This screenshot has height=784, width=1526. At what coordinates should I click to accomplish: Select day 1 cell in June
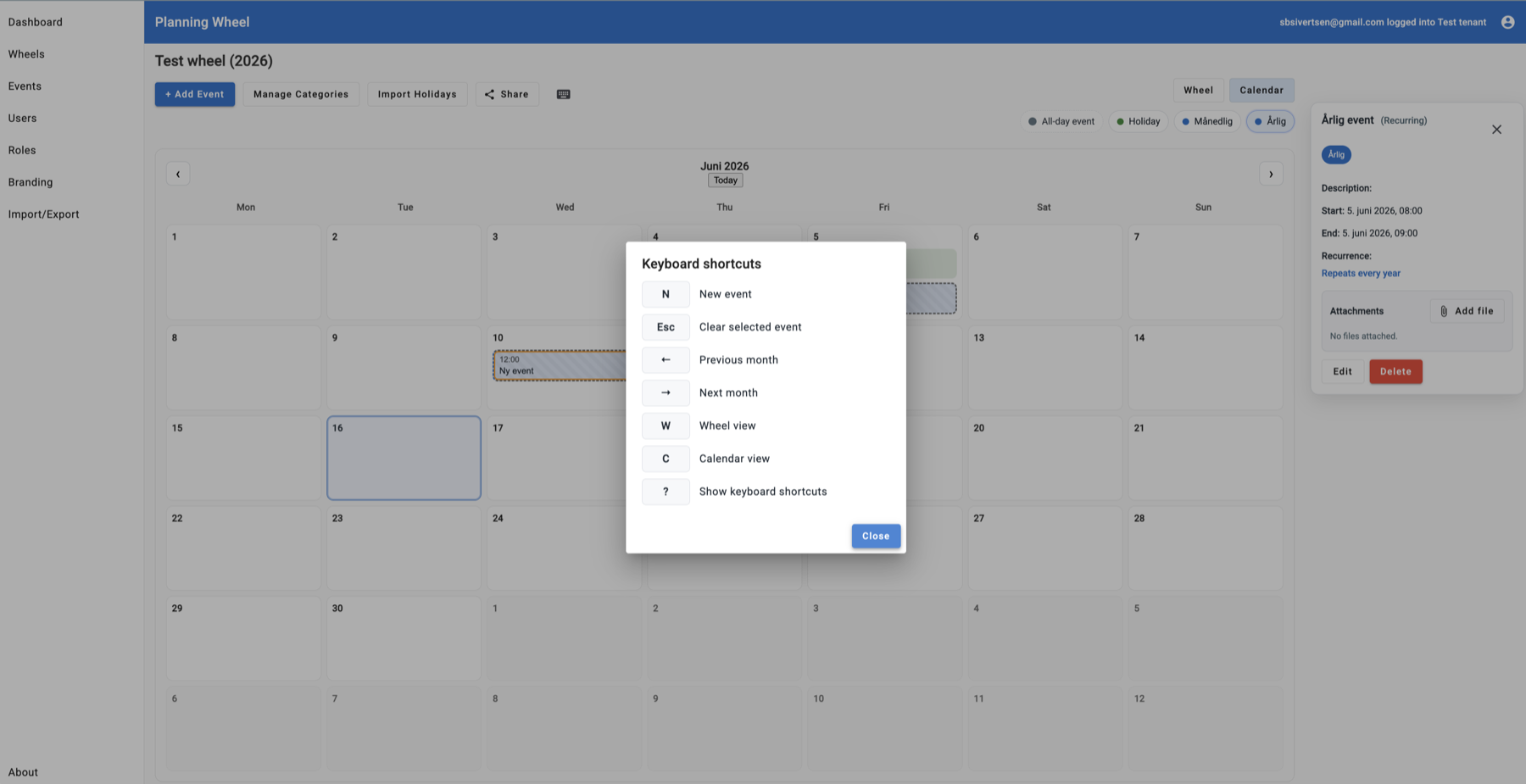[243, 272]
